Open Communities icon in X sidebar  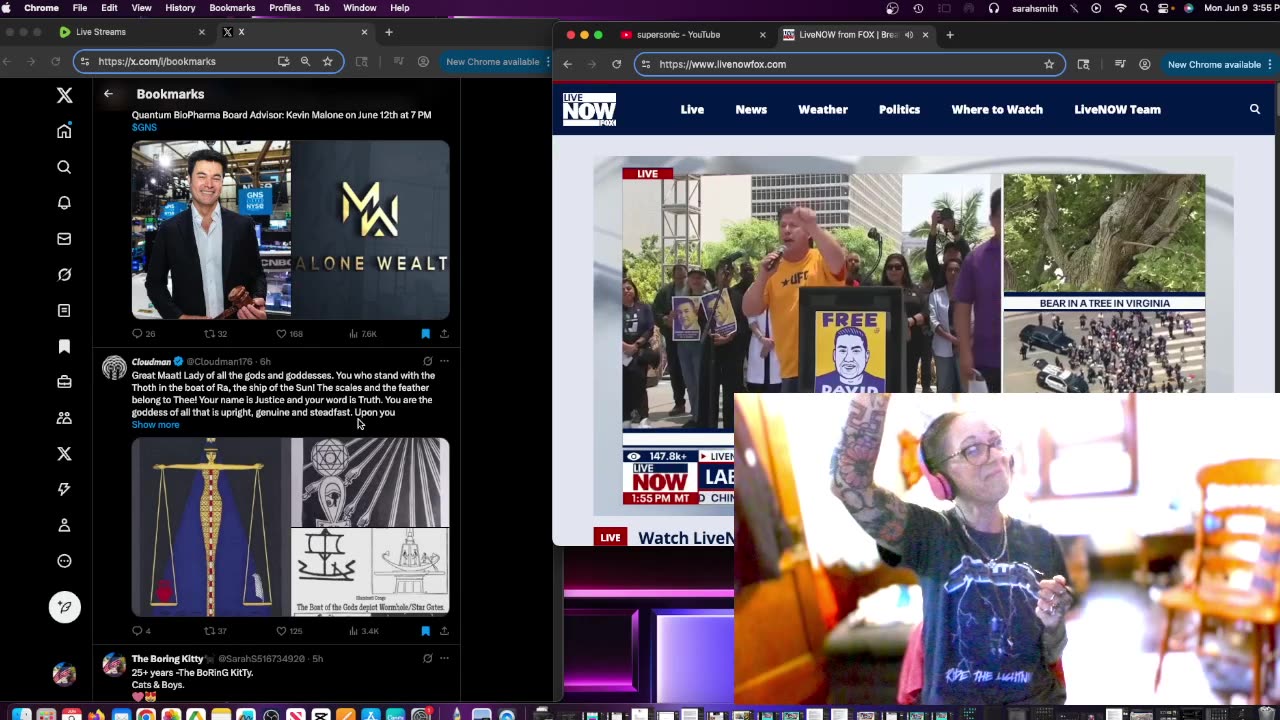(64, 418)
